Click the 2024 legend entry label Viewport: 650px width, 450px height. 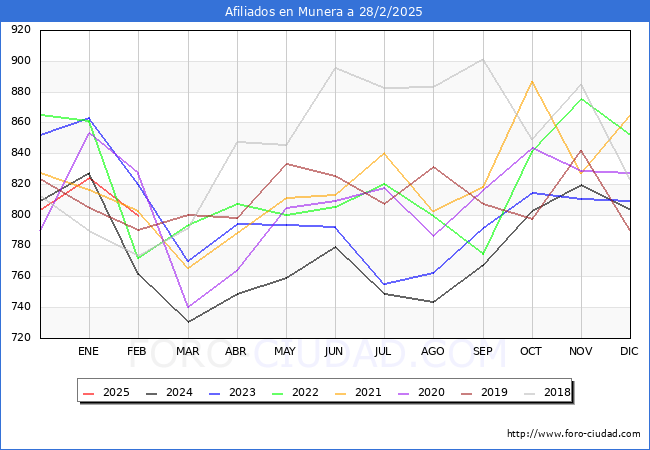179,392
